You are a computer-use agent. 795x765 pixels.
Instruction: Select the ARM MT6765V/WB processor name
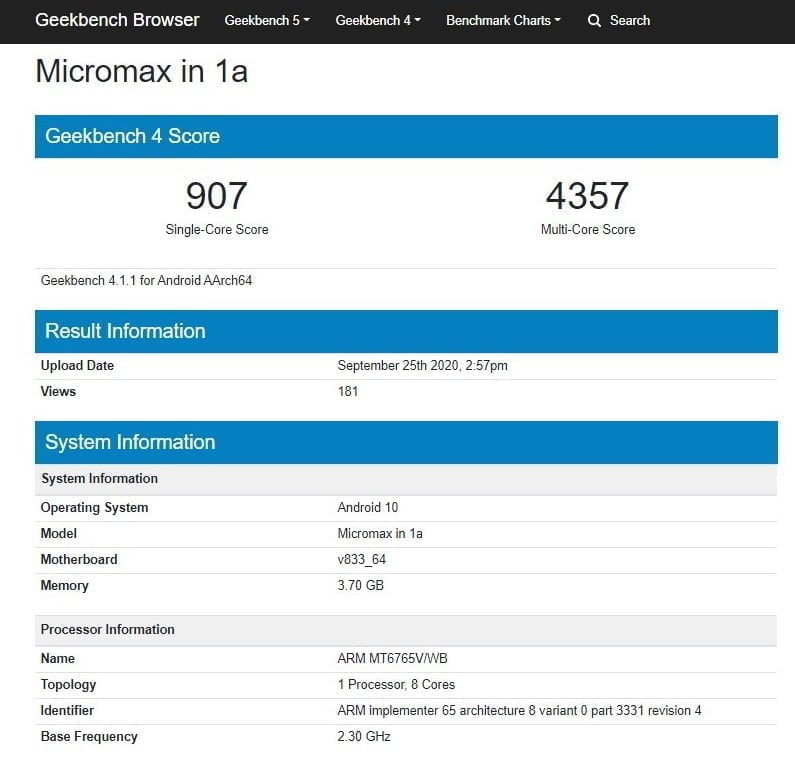(x=392, y=658)
